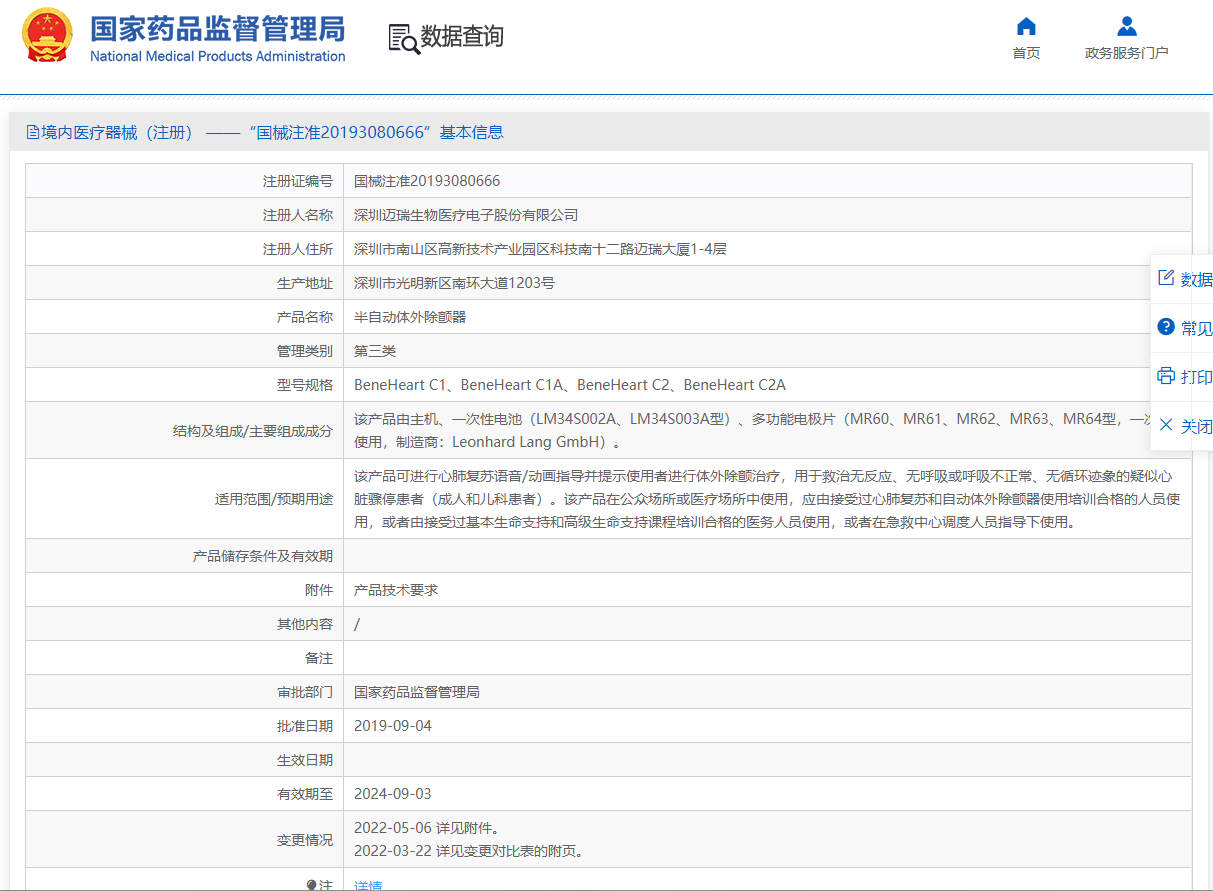Select the 适用范围/预期用途 label cell
Viewport: 1213px width, 891px height.
(185, 499)
